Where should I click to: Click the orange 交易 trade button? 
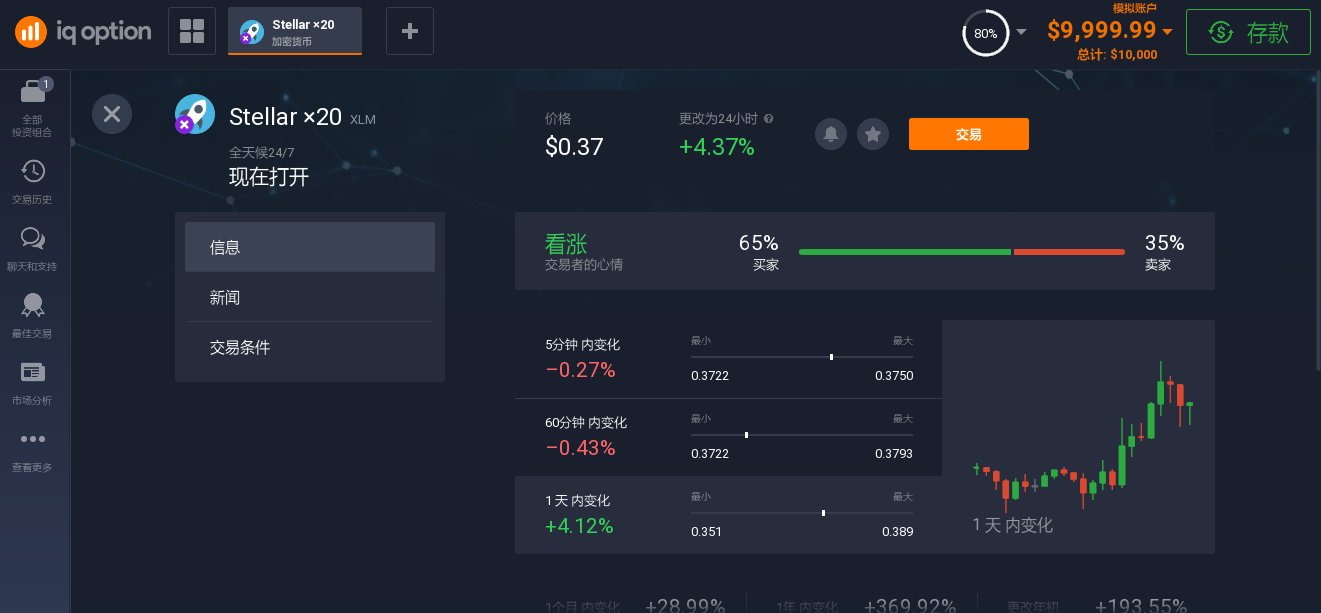tap(968, 134)
